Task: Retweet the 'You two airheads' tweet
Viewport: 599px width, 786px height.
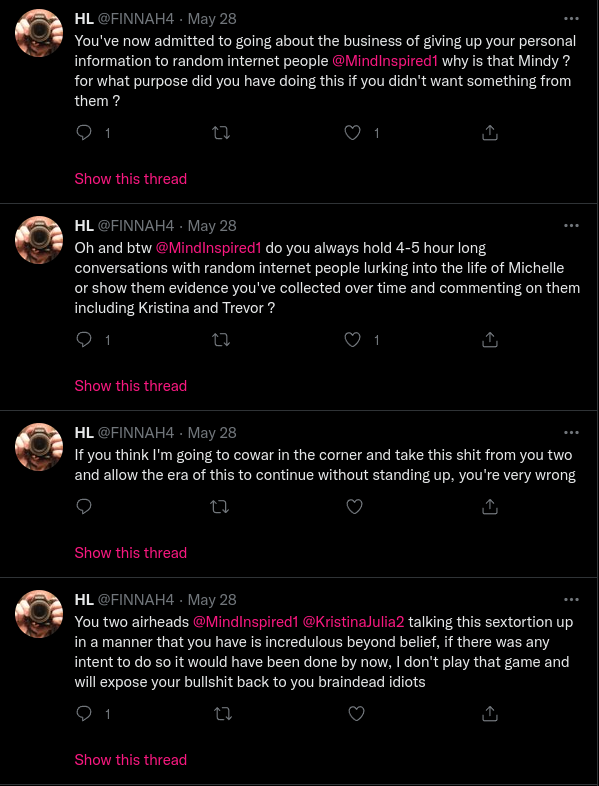Action: (223, 713)
